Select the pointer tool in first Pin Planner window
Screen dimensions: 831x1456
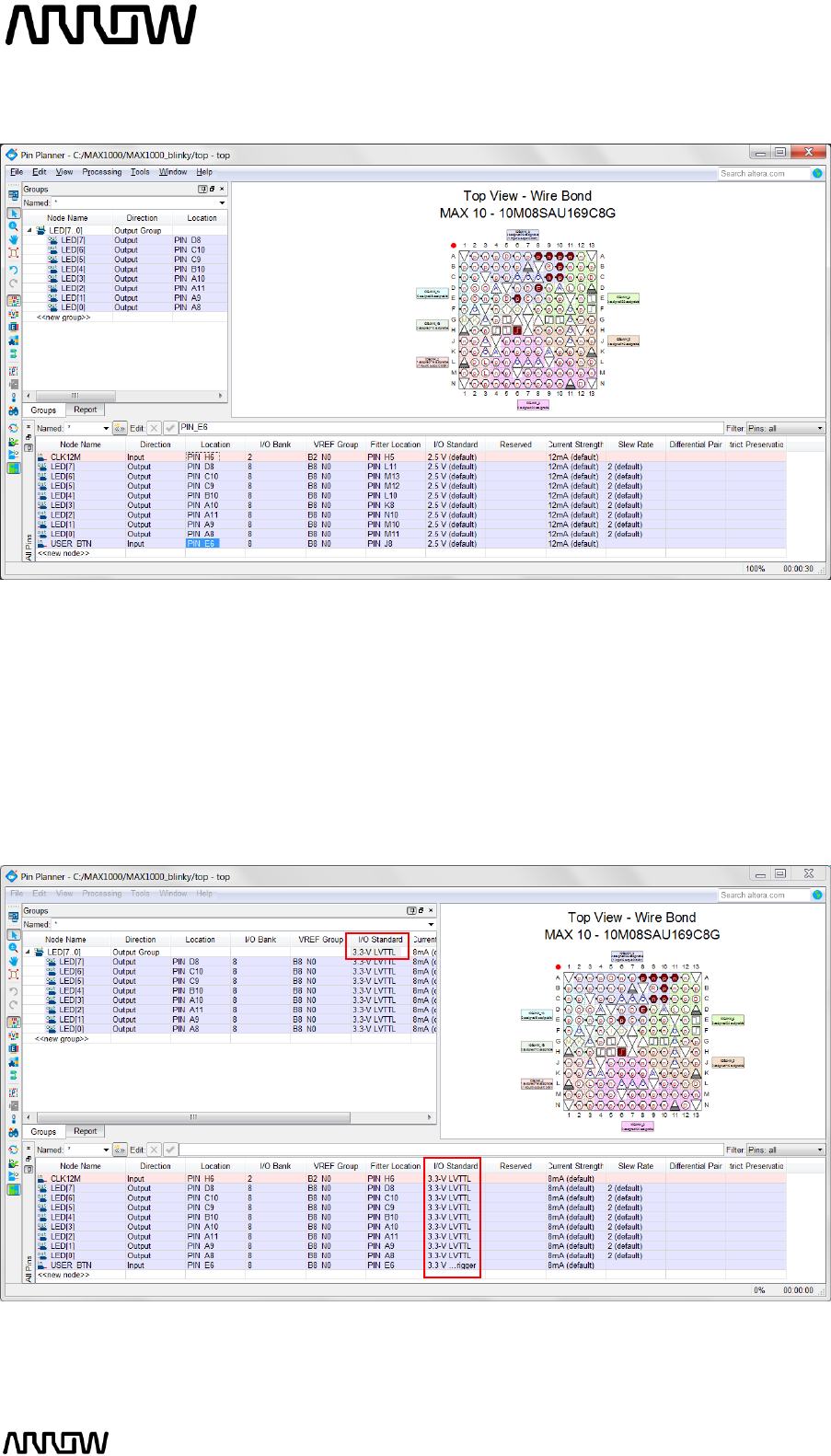pos(13,214)
